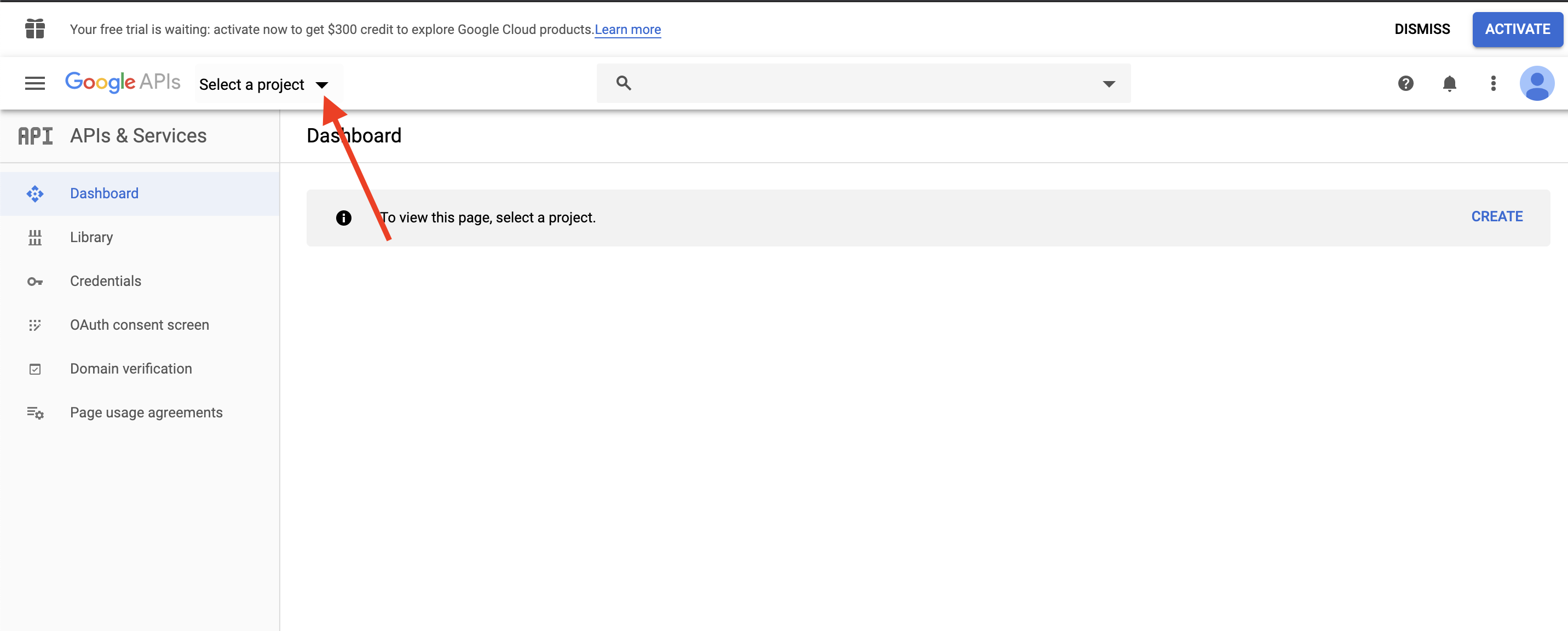Open Page usage agreements

(x=146, y=413)
